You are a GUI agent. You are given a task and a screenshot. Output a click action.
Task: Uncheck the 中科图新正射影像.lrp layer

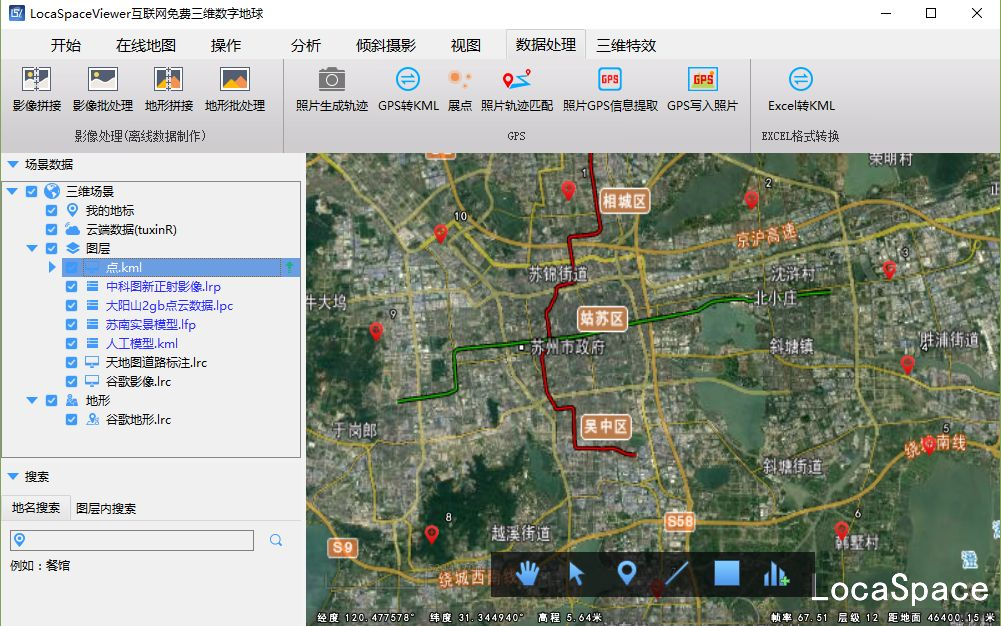(x=72, y=287)
